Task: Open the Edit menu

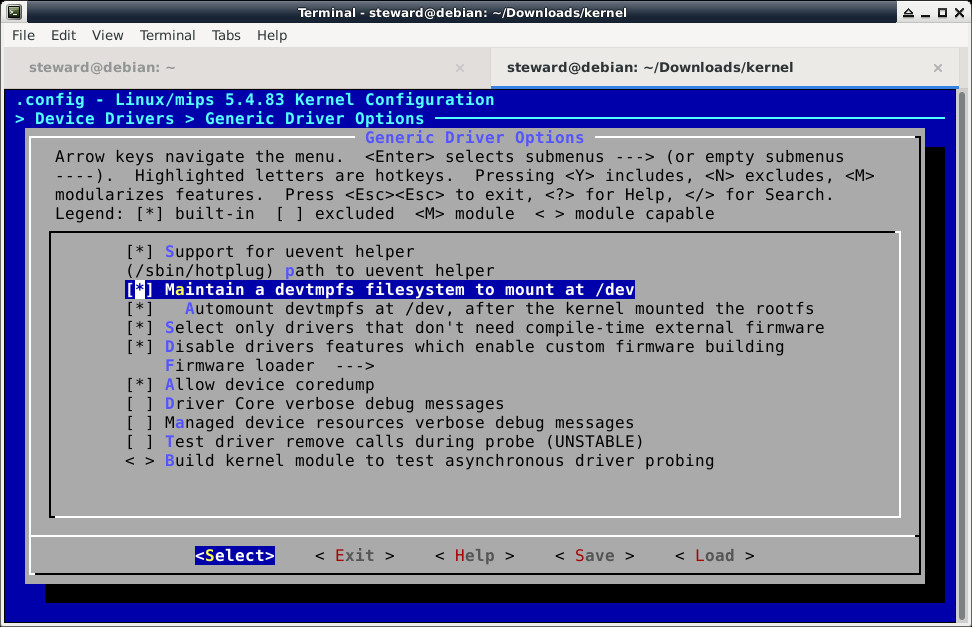Action: [63, 35]
